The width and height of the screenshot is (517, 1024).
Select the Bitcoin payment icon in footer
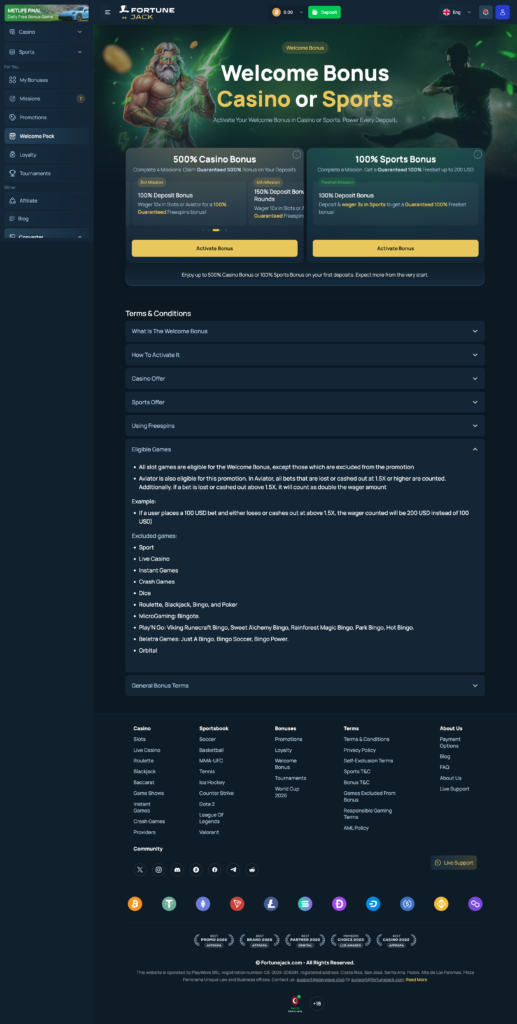coord(135,904)
